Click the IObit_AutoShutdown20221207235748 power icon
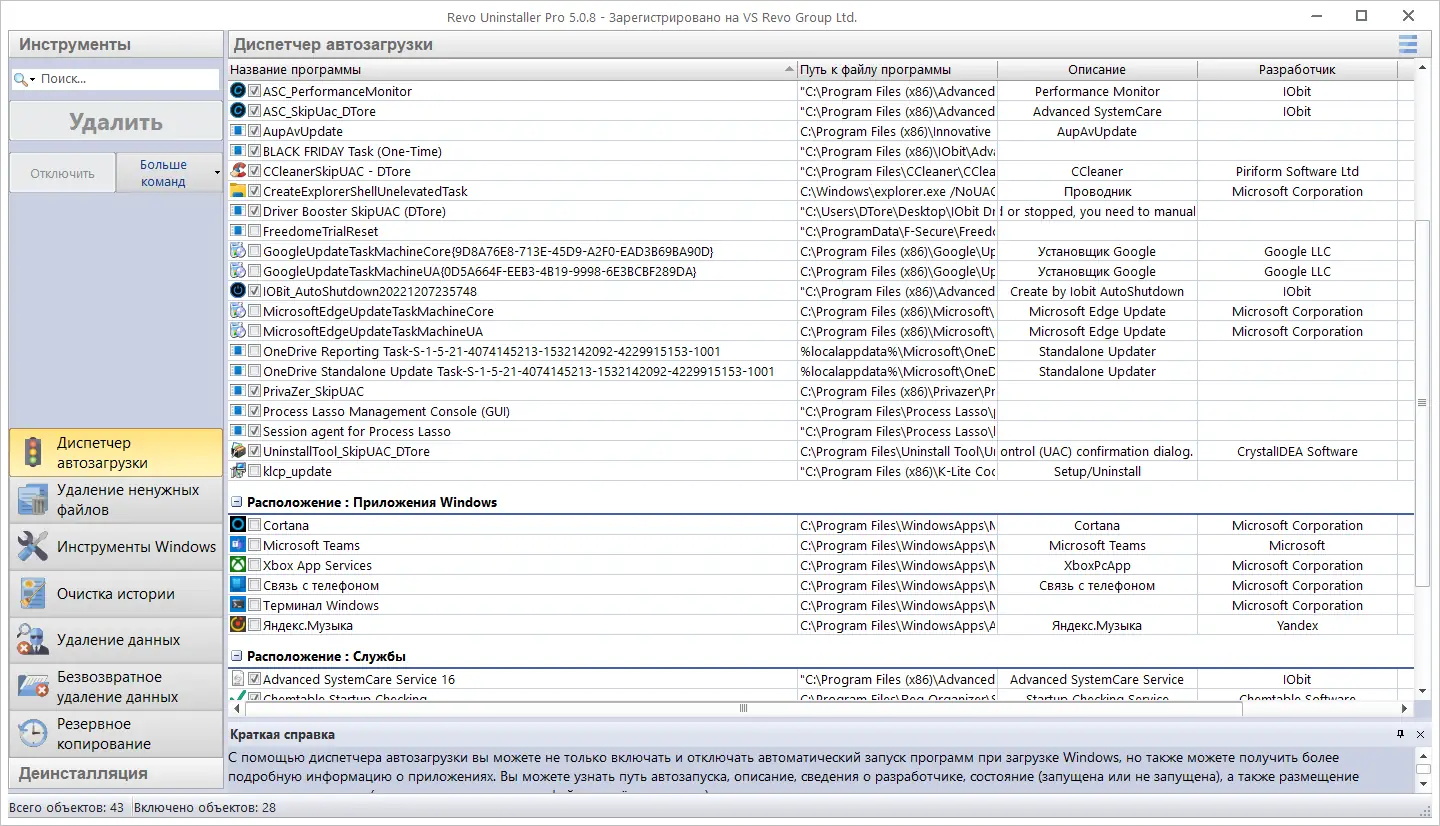The width and height of the screenshot is (1440, 826). [x=238, y=291]
